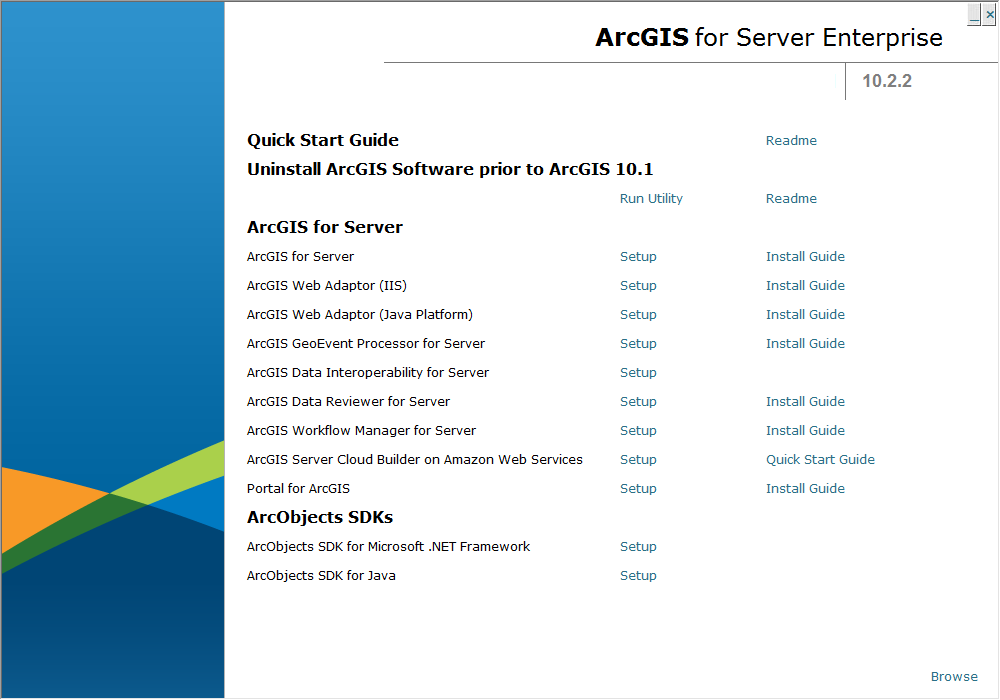Image resolution: width=1000 pixels, height=700 pixels.
Task: Click the 'ArcGIS Data Reviewer for Server' label
Action: pyautogui.click(x=348, y=402)
